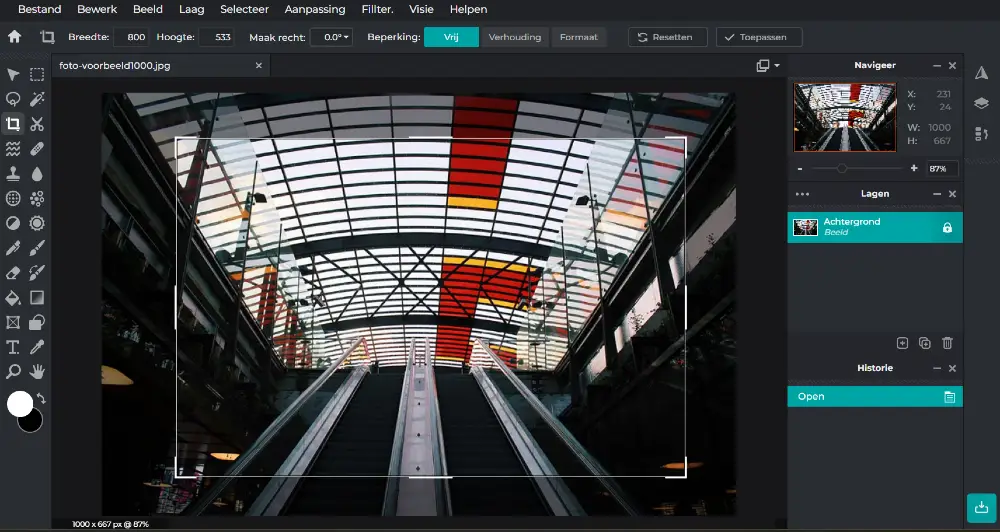The image size is (1000, 532).
Task: Select the Verhouding constraint option
Action: point(514,37)
